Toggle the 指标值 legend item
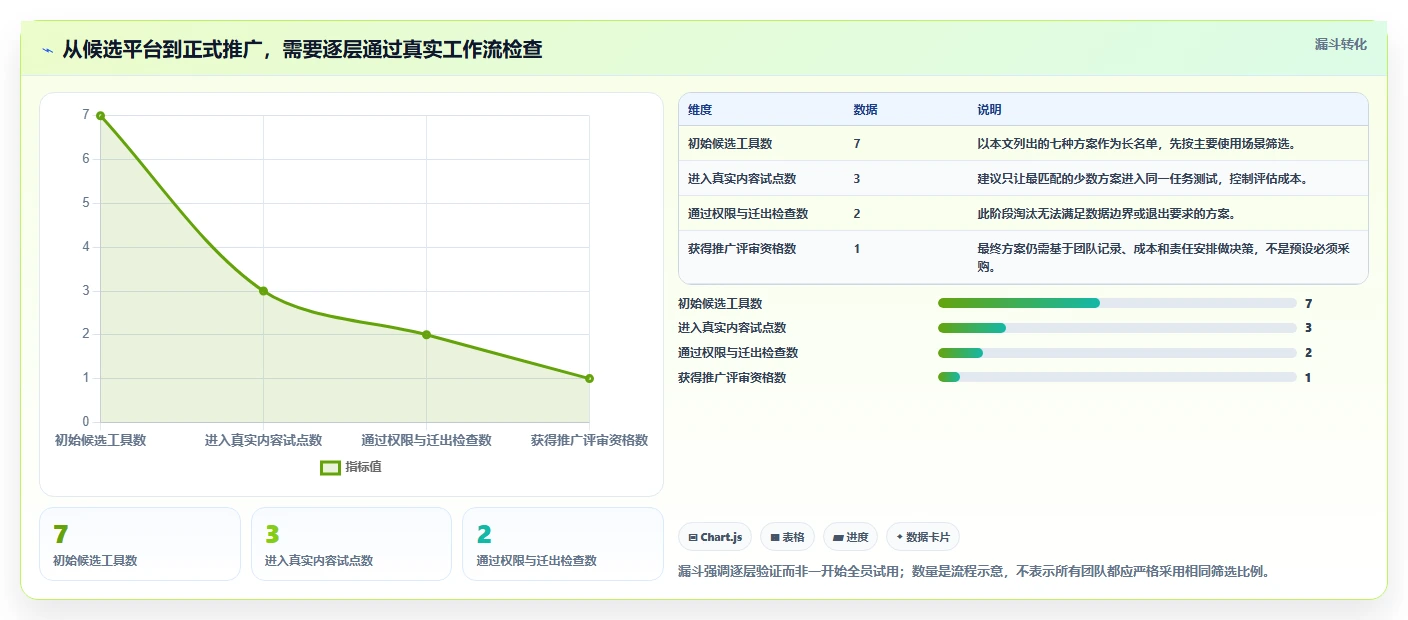This screenshot has height=620, width=1408. pyautogui.click(x=350, y=467)
